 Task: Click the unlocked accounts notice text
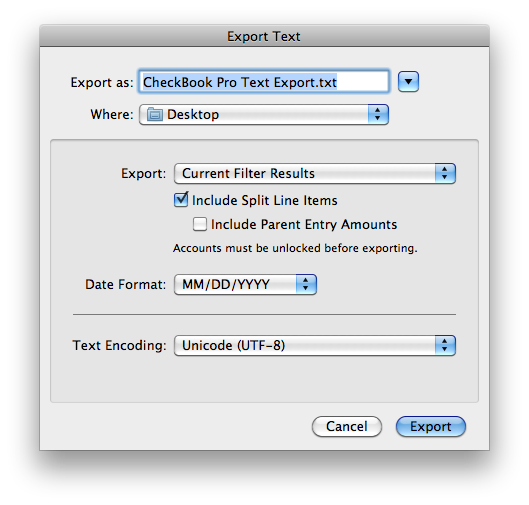pos(295,248)
